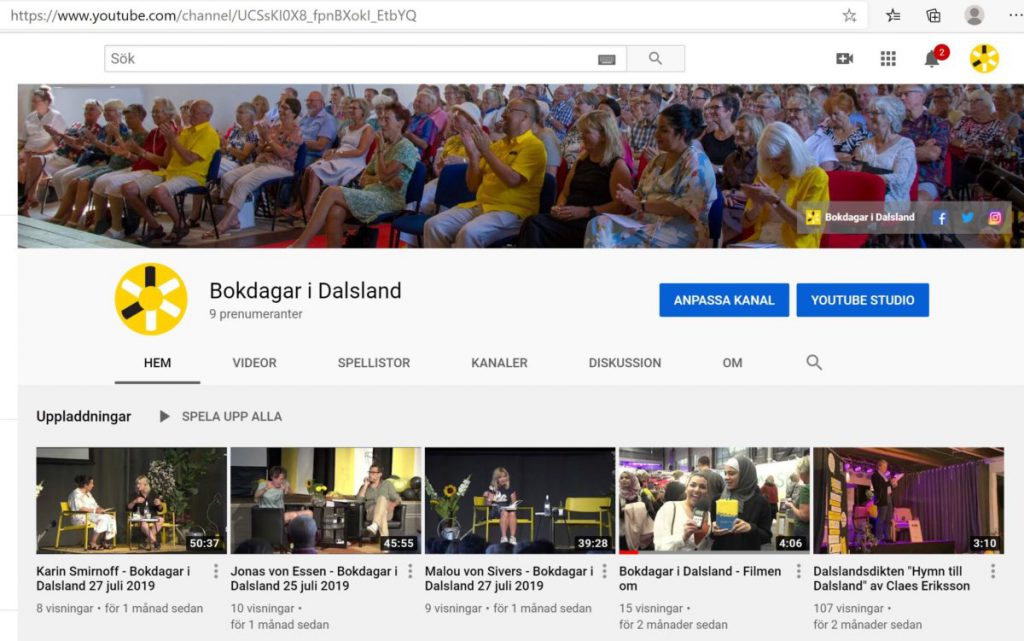The image size is (1024, 641).
Task: Open the YouTube apps grid
Action: click(x=888, y=59)
